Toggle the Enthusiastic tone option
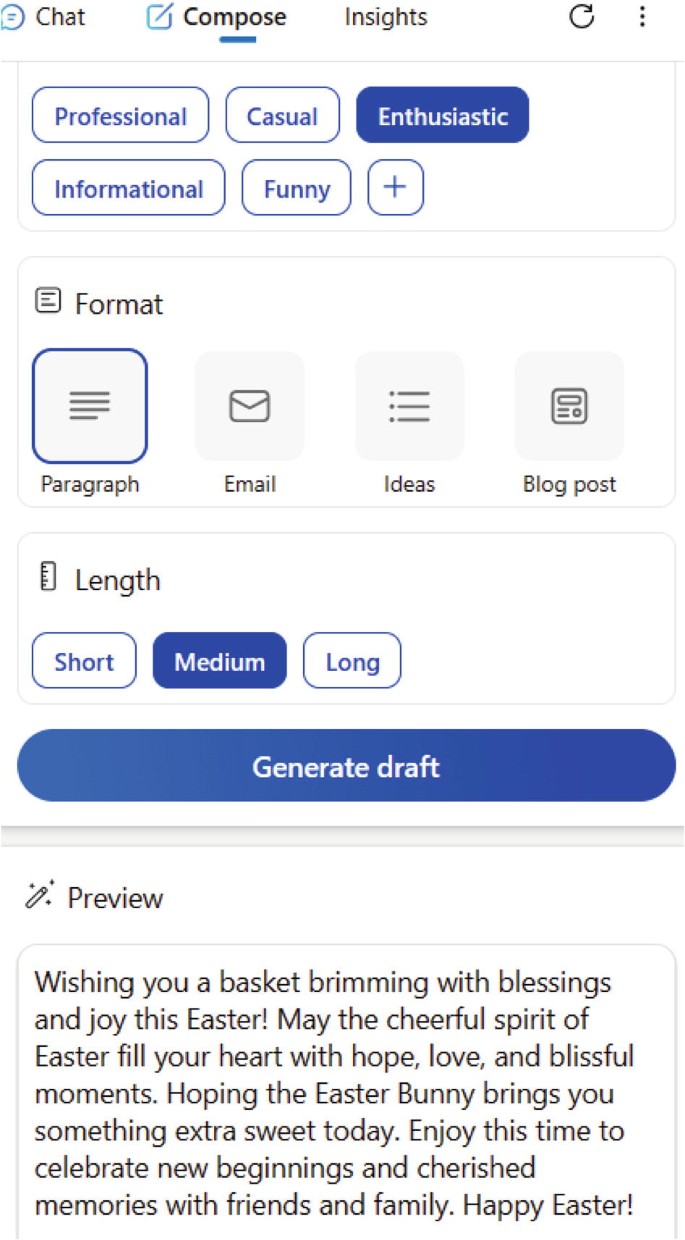This screenshot has height=1240, width=685. (442, 116)
